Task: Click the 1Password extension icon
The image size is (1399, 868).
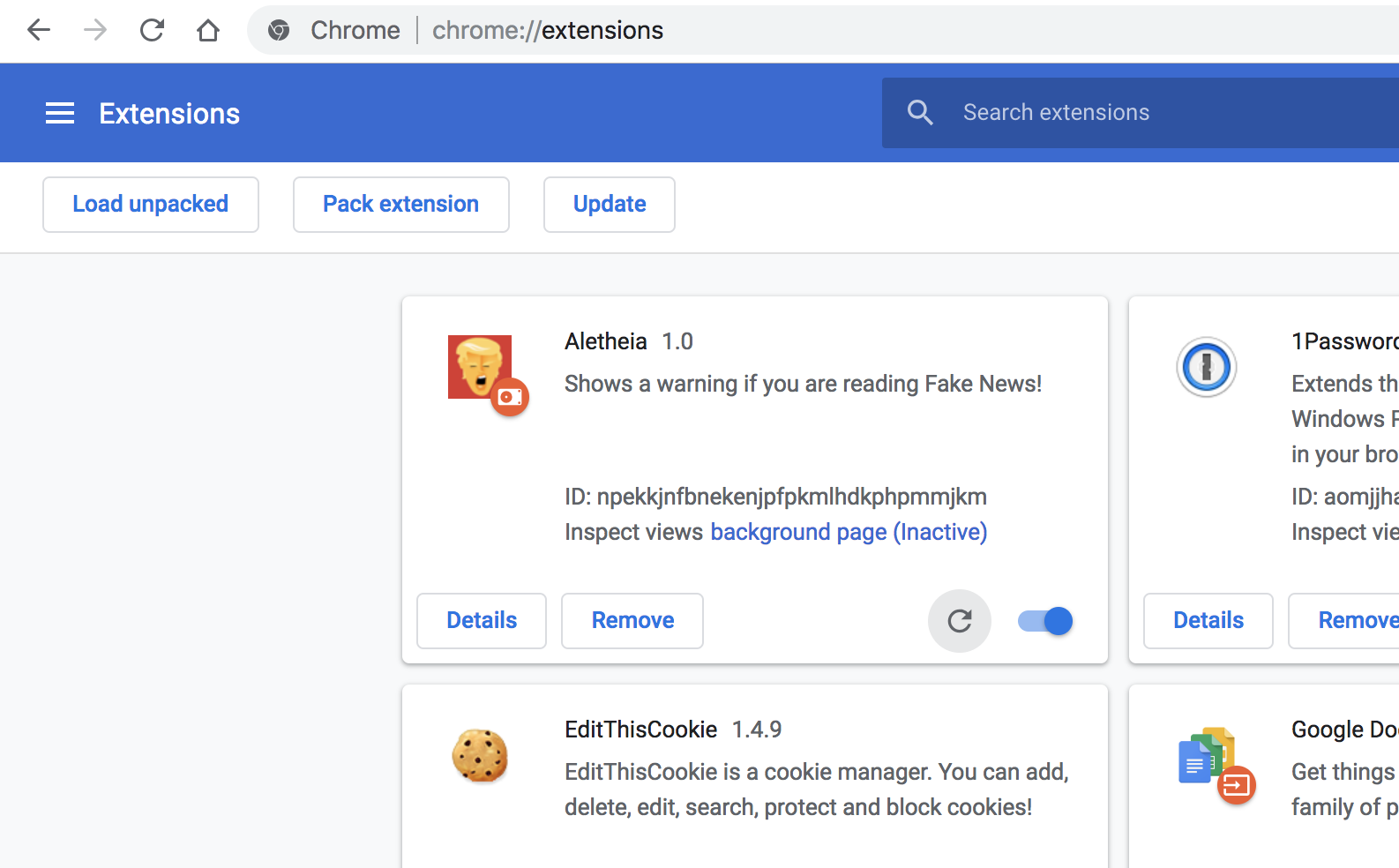Action: 1206,366
